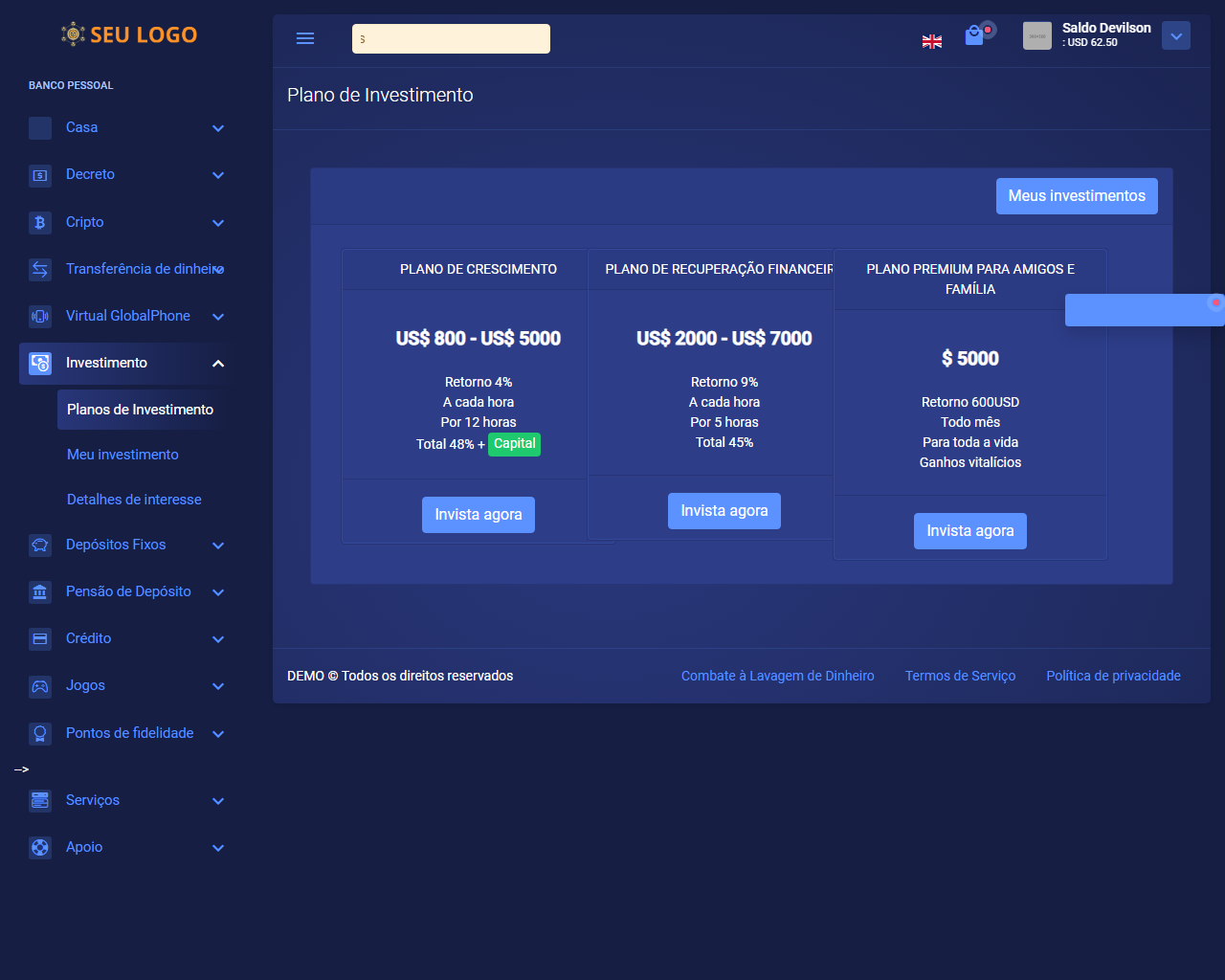The width and height of the screenshot is (1225, 980).
Task: Open Detalhes de interesse submenu item
Action: pyautogui.click(x=134, y=500)
